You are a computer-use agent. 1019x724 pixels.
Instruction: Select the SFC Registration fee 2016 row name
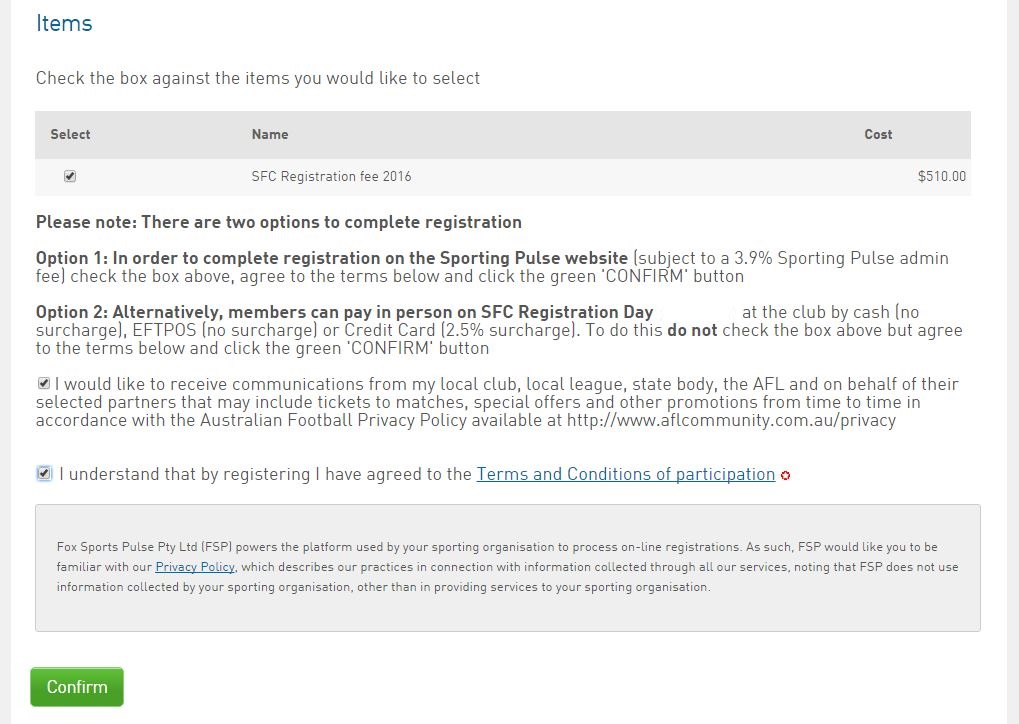click(x=331, y=176)
